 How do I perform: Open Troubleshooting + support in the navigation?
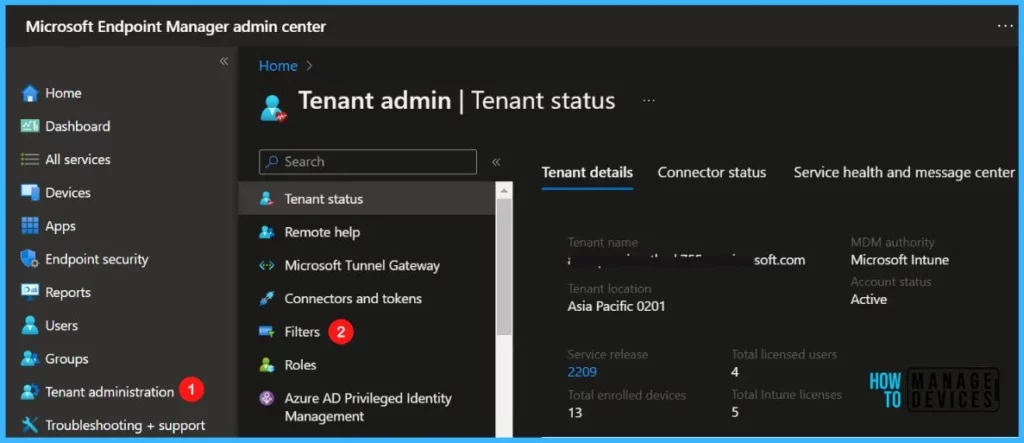click(125, 425)
